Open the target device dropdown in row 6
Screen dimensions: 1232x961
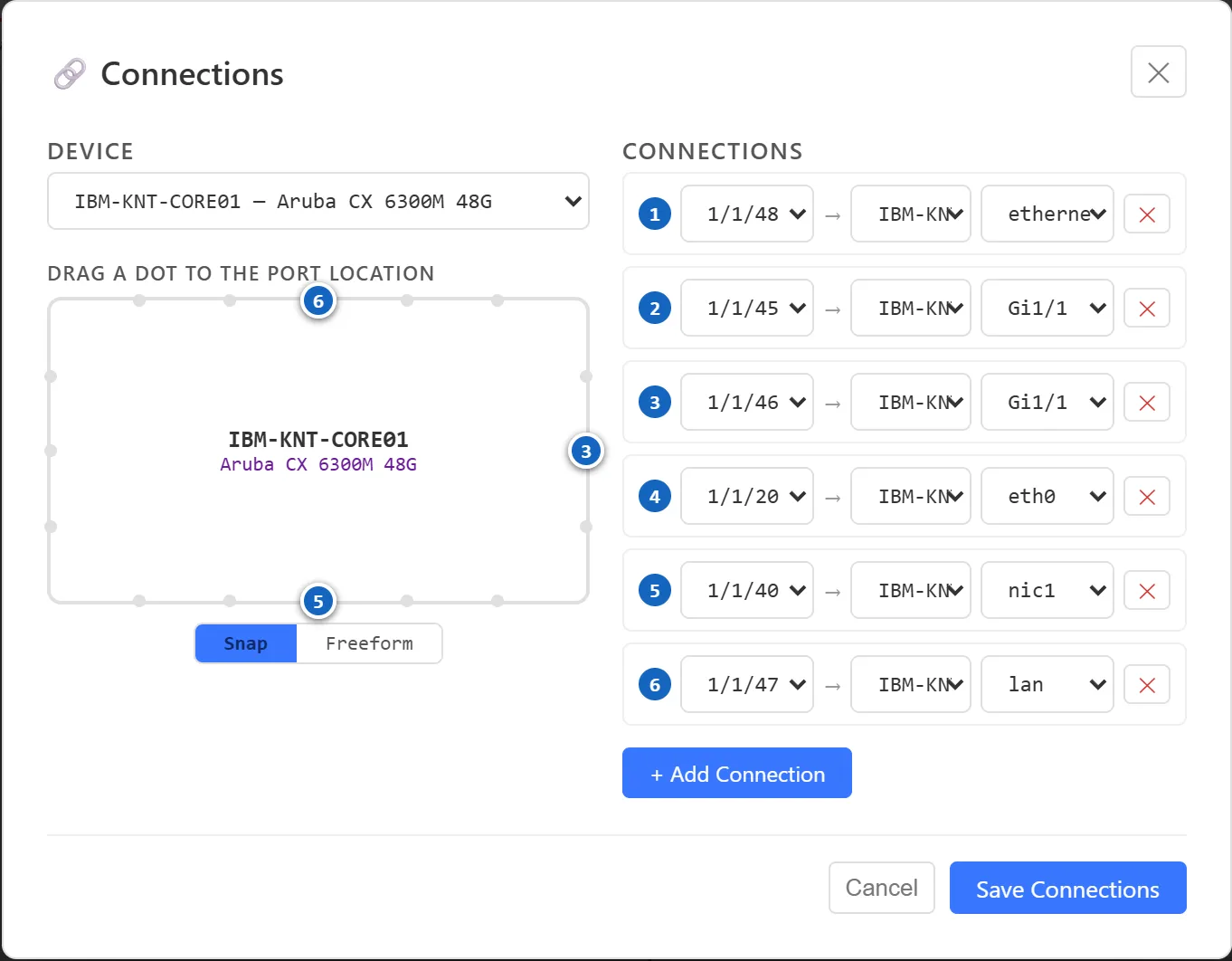pos(911,685)
